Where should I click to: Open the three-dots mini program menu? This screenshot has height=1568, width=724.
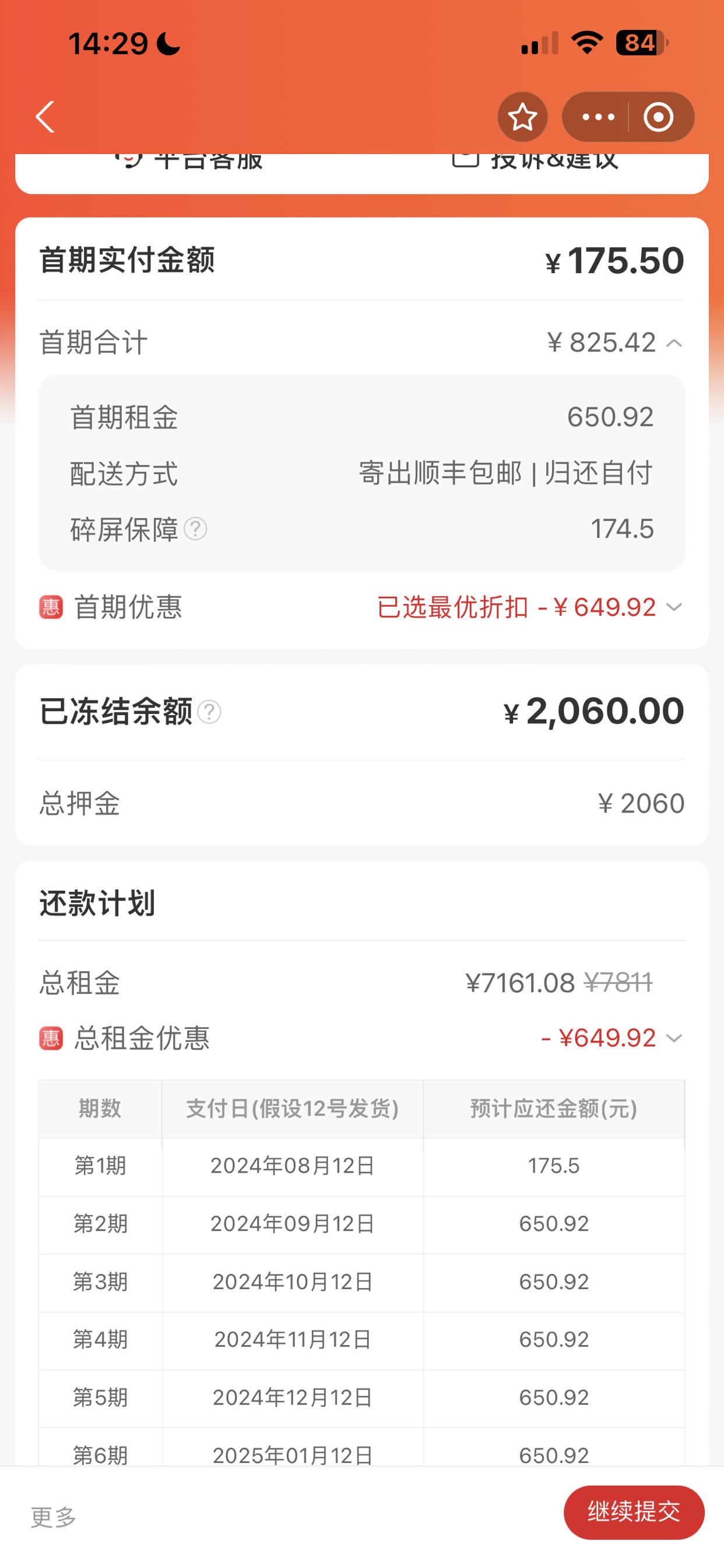[x=598, y=117]
